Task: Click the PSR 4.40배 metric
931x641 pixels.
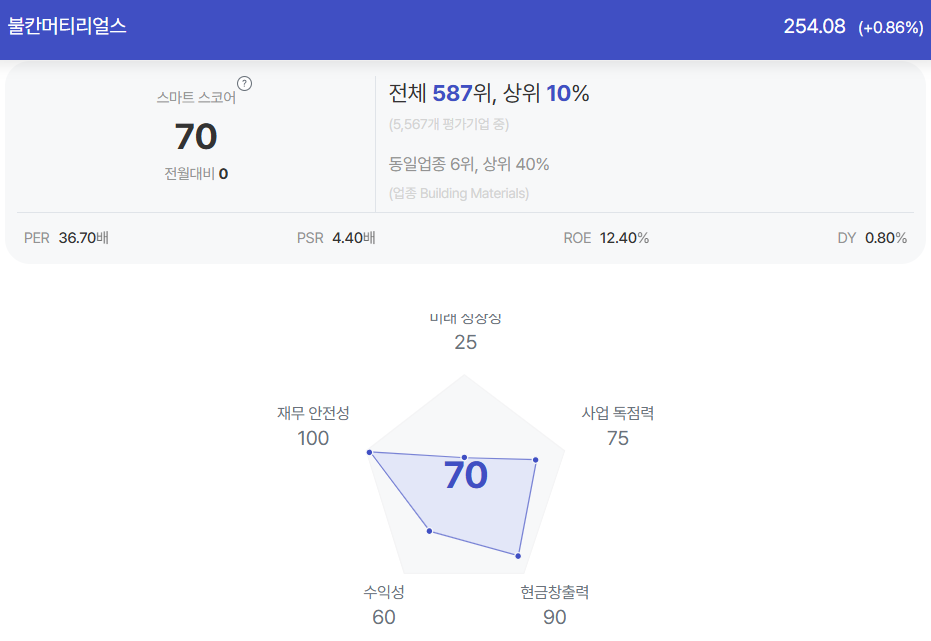Action: 336,238
